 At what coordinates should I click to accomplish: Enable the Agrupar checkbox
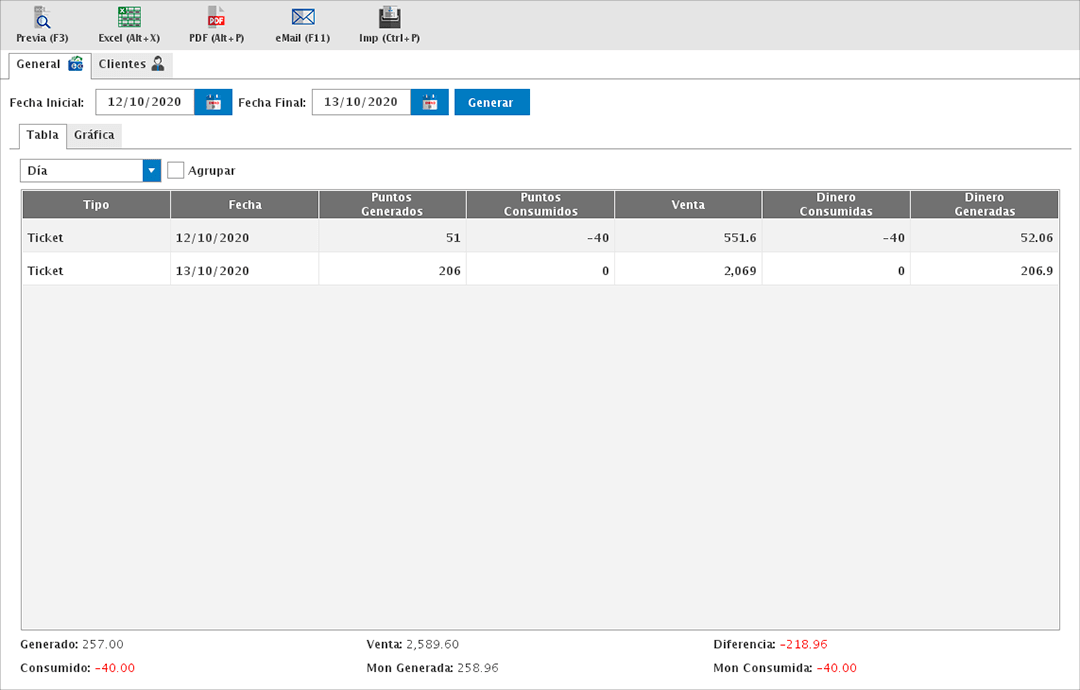[x=176, y=171]
